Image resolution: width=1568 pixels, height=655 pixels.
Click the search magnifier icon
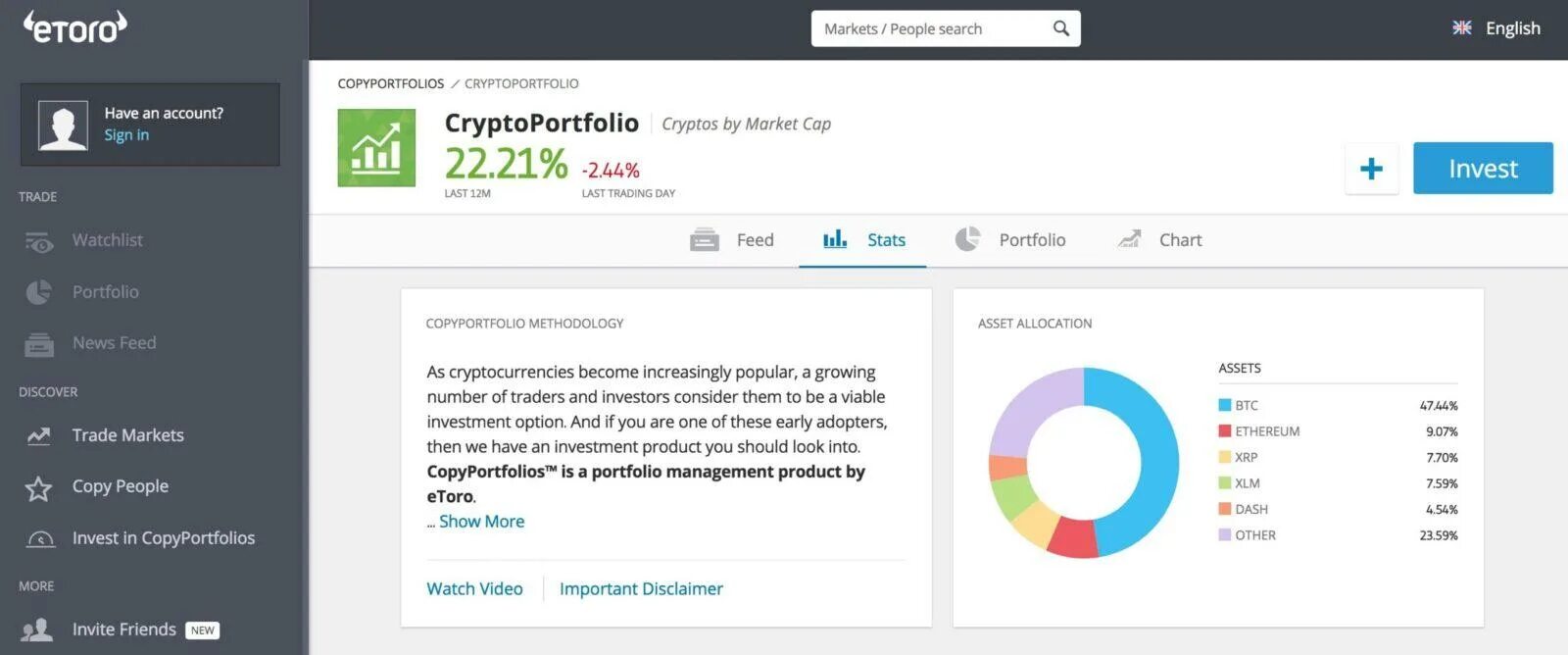(1060, 28)
